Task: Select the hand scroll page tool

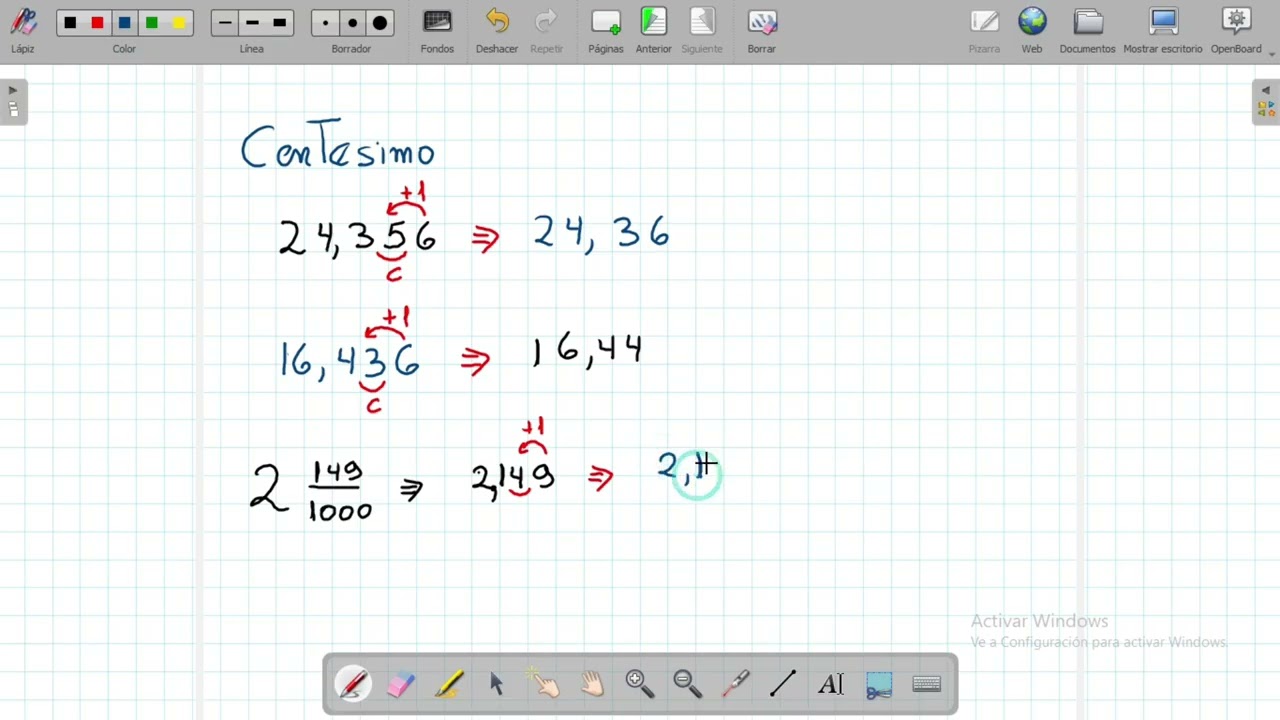Action: pyautogui.click(x=592, y=684)
